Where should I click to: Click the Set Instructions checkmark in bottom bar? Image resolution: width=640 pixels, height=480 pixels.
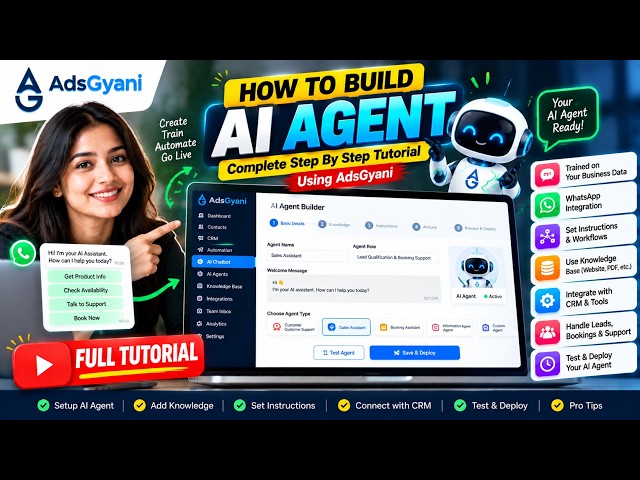tap(240, 405)
